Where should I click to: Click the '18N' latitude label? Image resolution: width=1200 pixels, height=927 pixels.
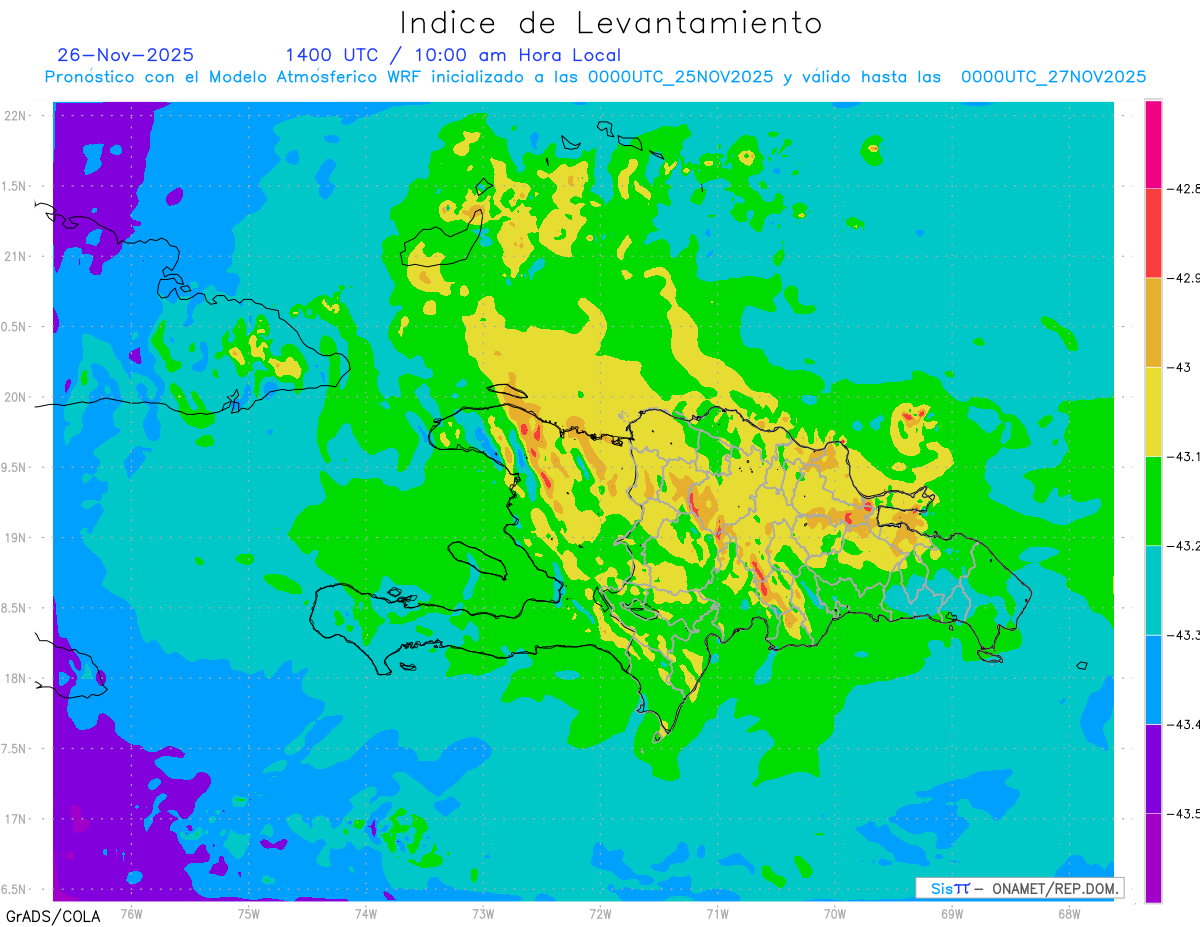17,678
